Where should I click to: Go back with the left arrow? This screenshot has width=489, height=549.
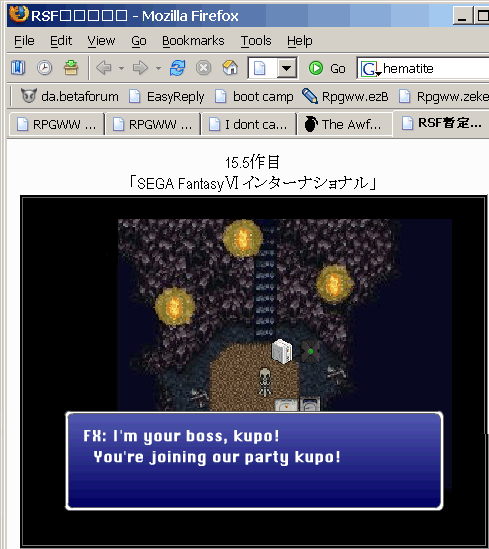[x=104, y=68]
